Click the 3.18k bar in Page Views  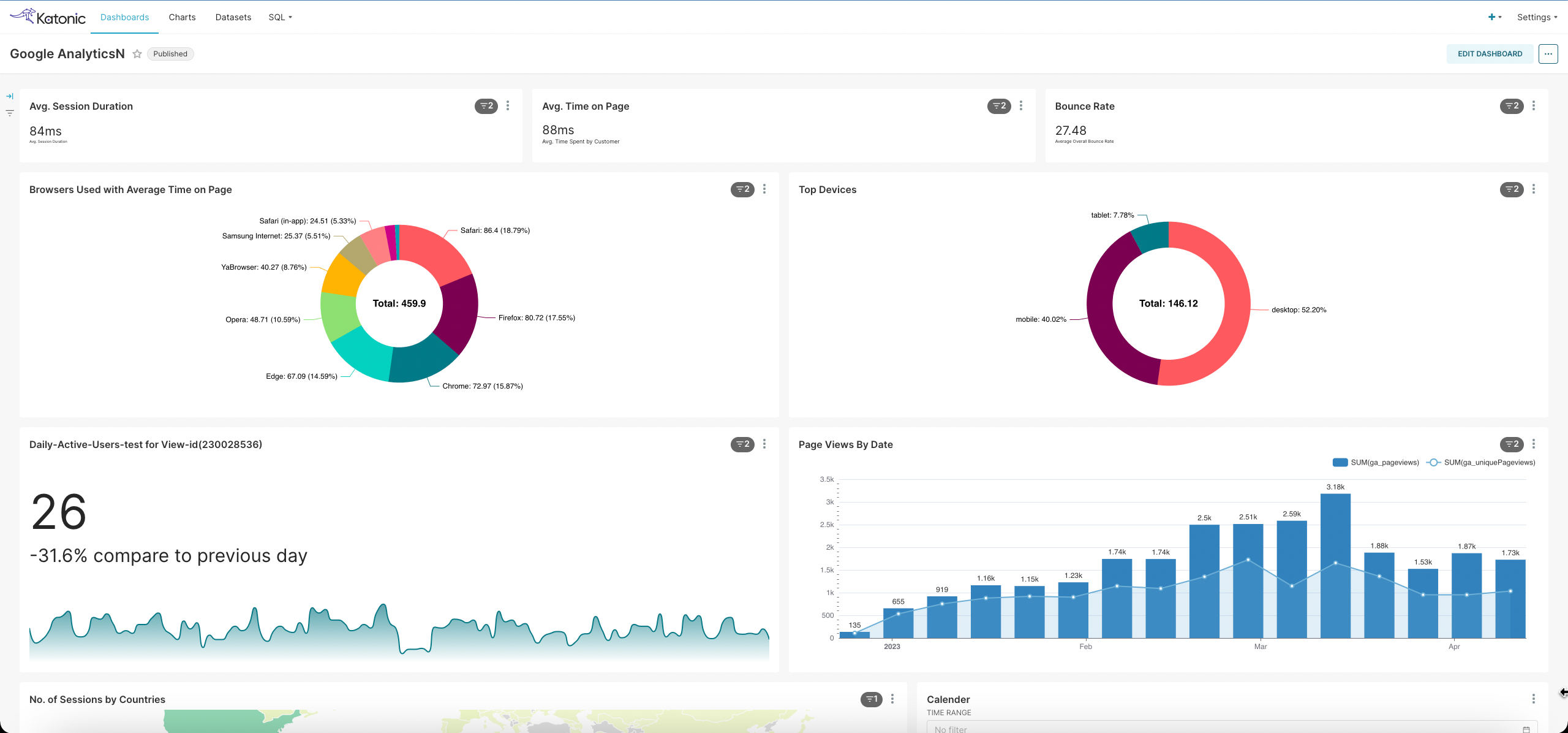pos(1335,566)
